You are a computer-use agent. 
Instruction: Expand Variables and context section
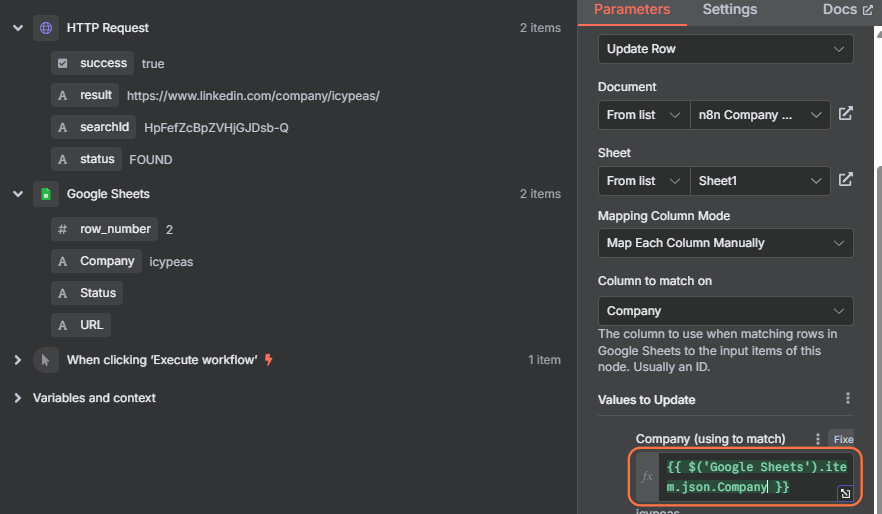[x=17, y=398]
